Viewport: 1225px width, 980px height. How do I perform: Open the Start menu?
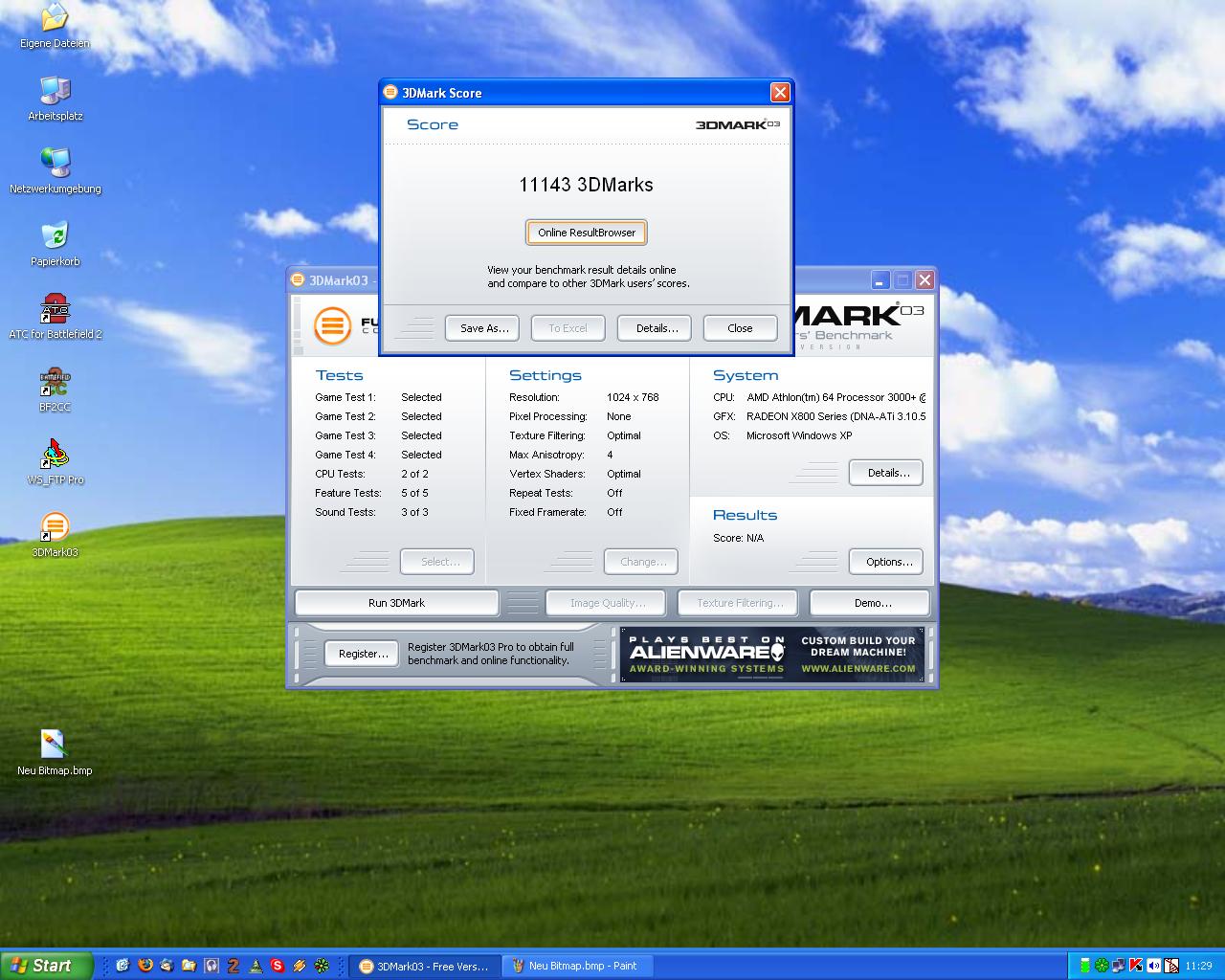(x=47, y=966)
